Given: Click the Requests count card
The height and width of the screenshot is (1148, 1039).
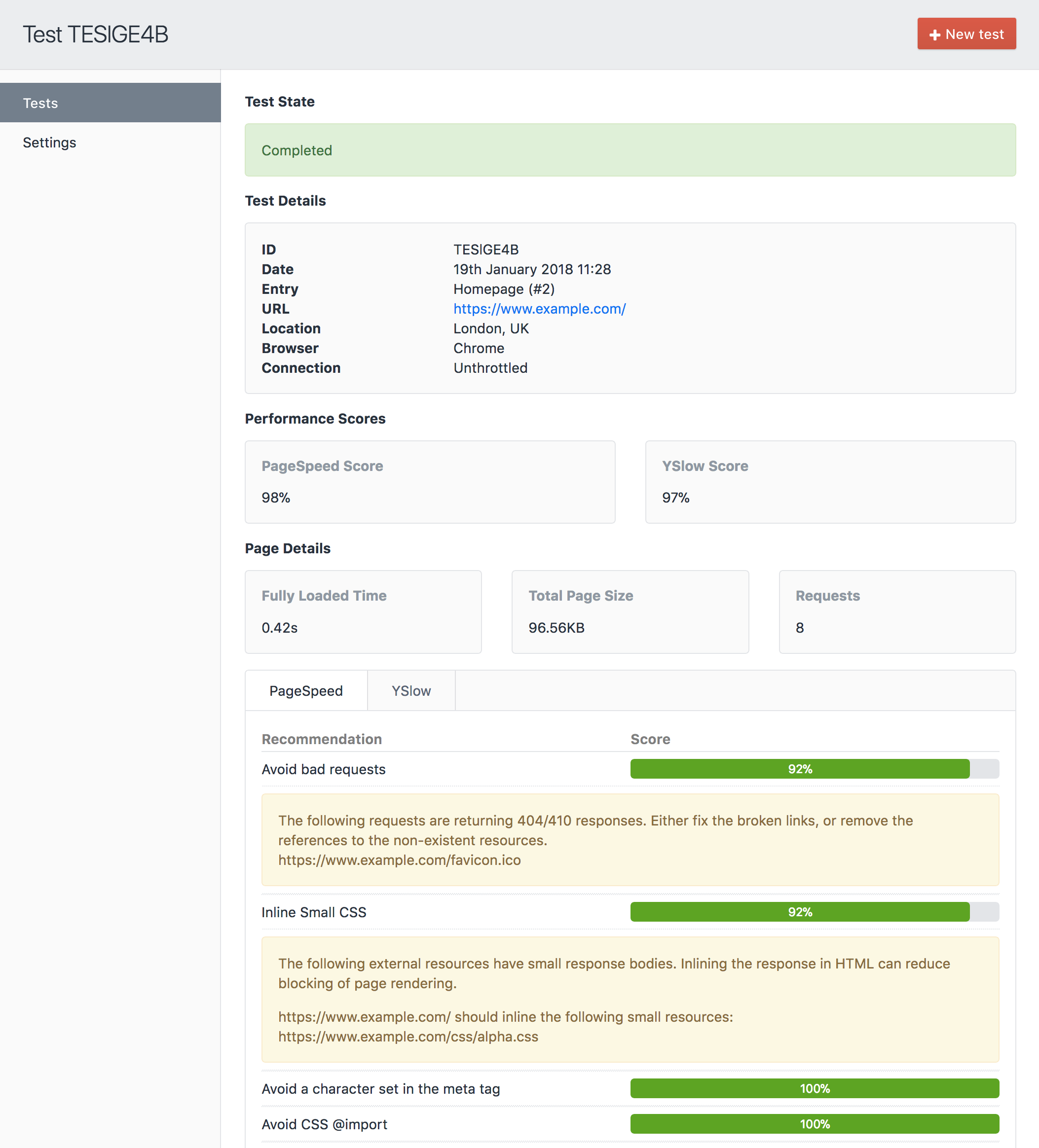Looking at the screenshot, I should pyautogui.click(x=896, y=611).
